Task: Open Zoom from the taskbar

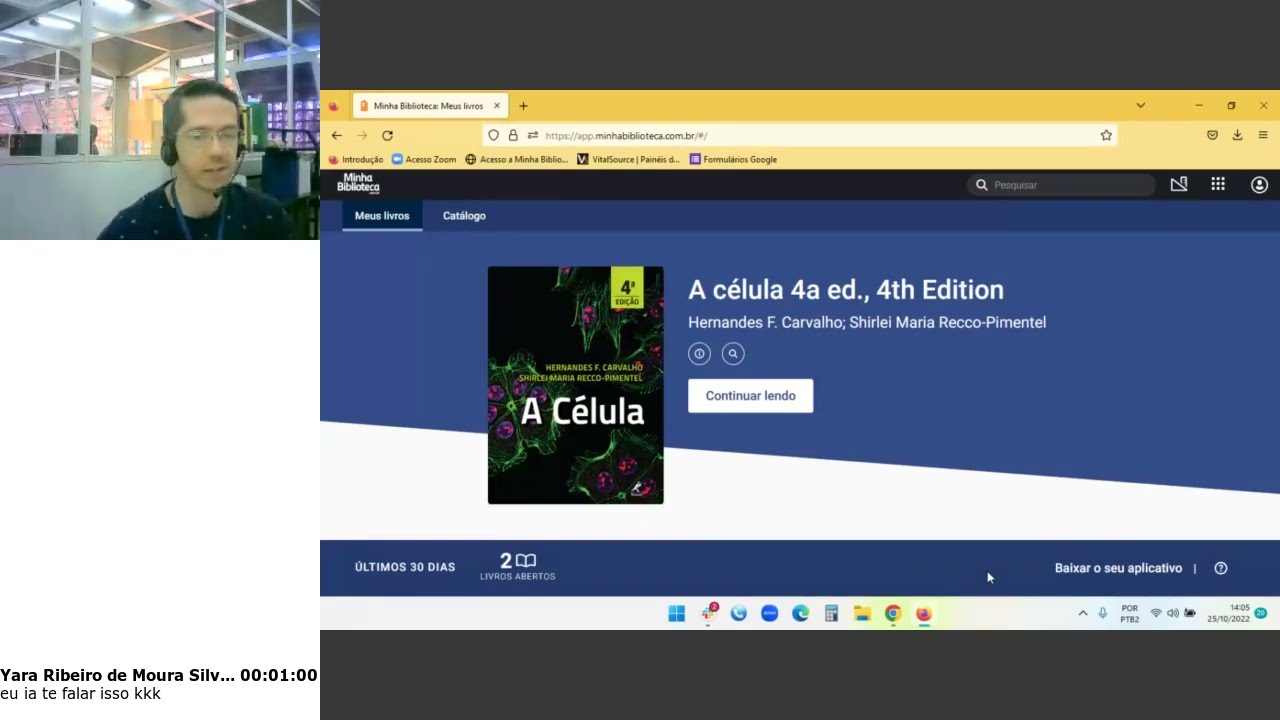Action: pyautogui.click(x=769, y=613)
